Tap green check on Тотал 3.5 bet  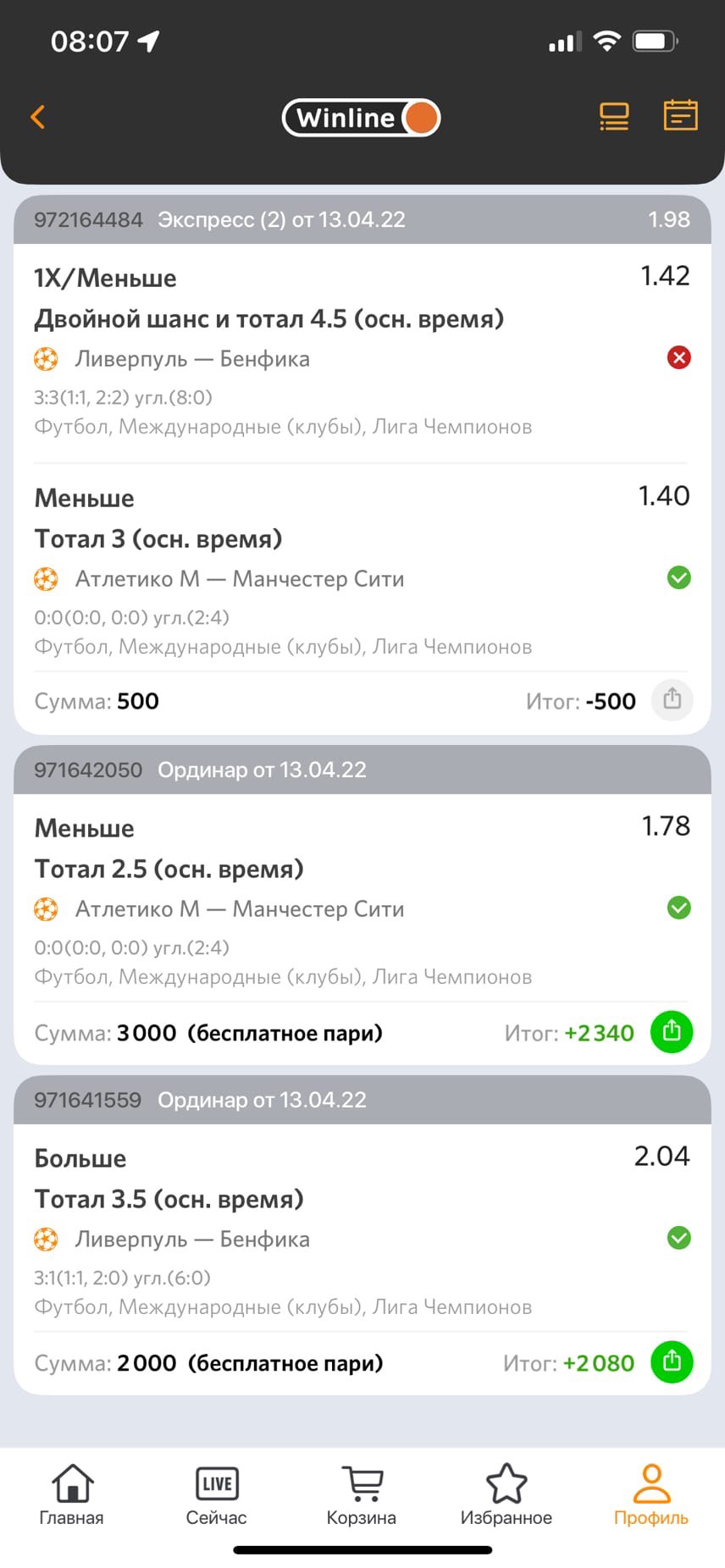(x=678, y=1238)
